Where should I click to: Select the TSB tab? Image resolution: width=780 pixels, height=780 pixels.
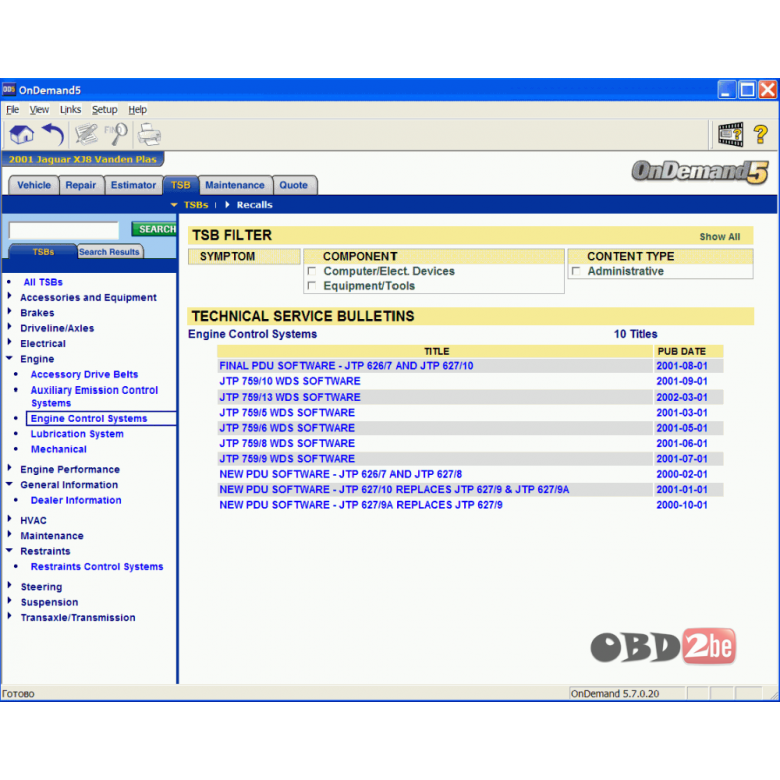tap(181, 185)
